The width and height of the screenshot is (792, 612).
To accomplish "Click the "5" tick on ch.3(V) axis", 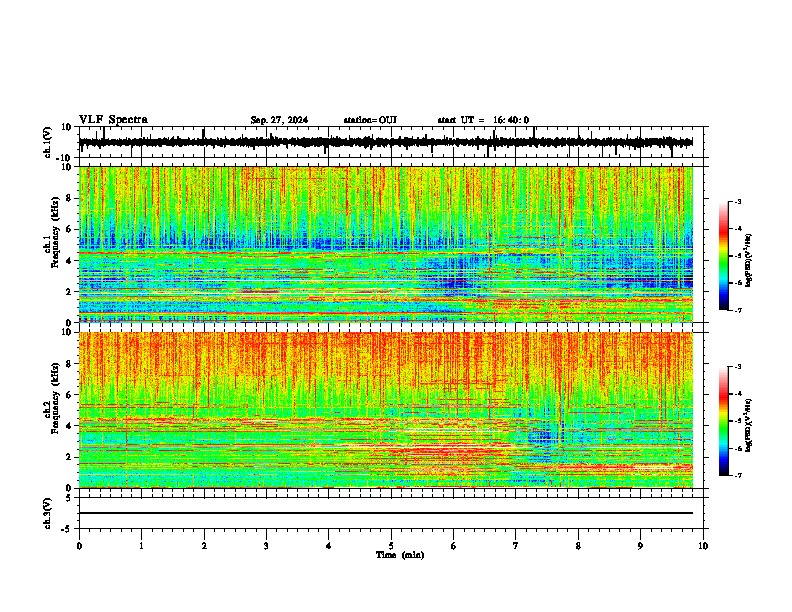I will (70, 498).
